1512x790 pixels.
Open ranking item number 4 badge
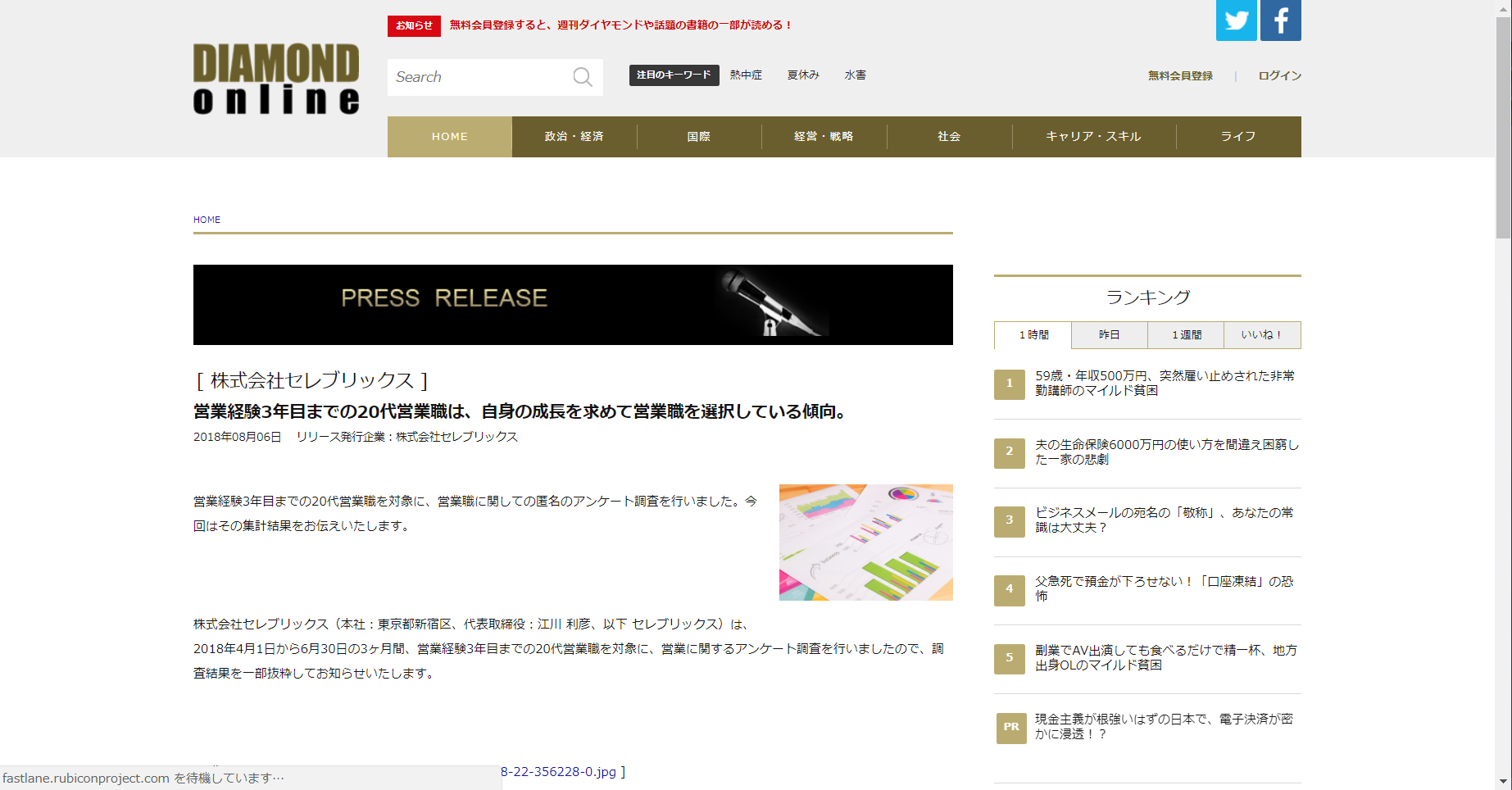point(1010,590)
